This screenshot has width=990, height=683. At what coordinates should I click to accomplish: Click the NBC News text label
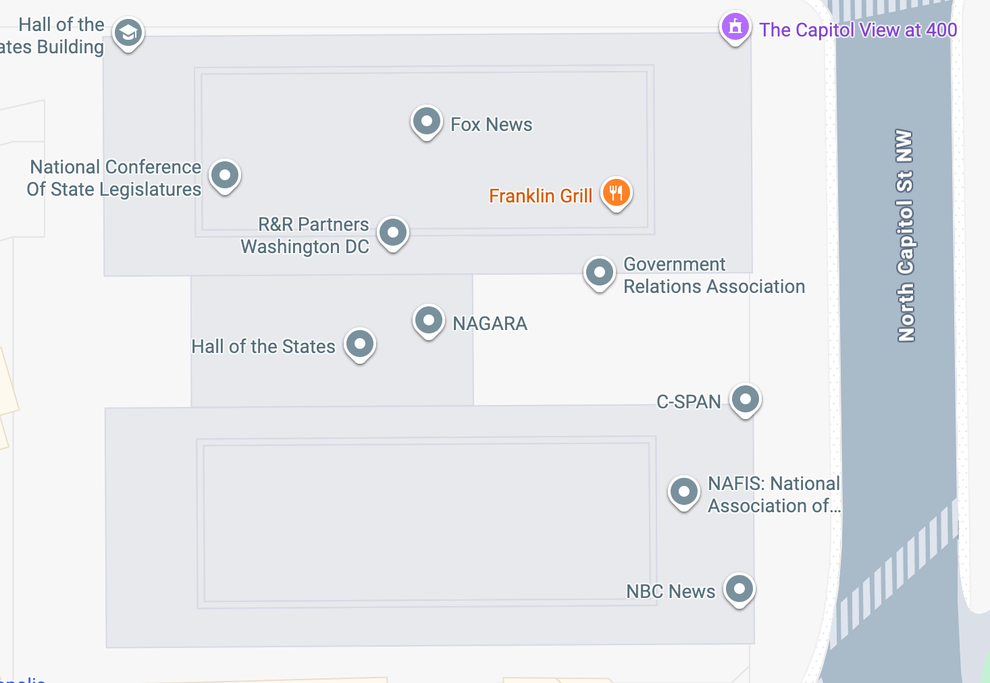[670, 591]
